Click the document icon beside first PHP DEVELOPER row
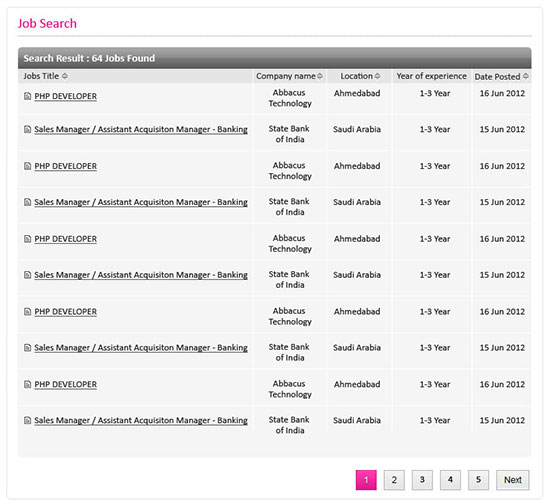550x500 pixels. [x=27, y=96]
